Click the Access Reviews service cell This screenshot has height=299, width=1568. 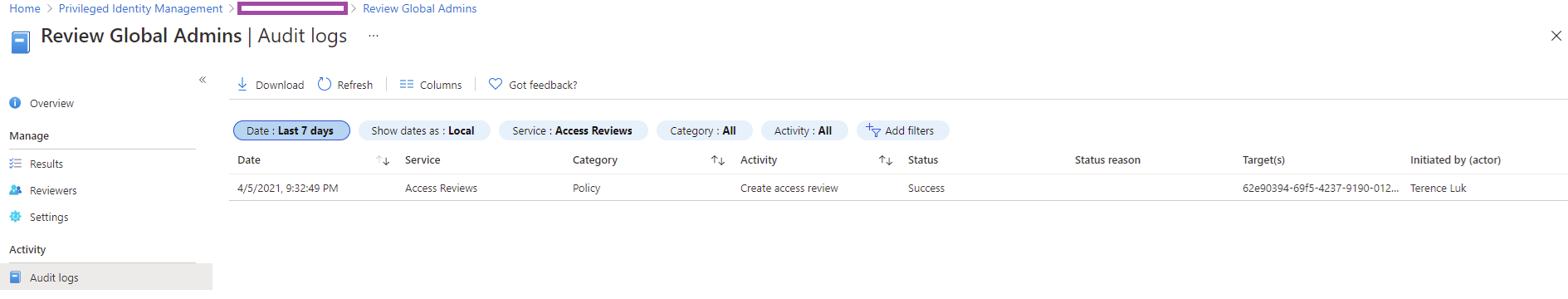(441, 189)
